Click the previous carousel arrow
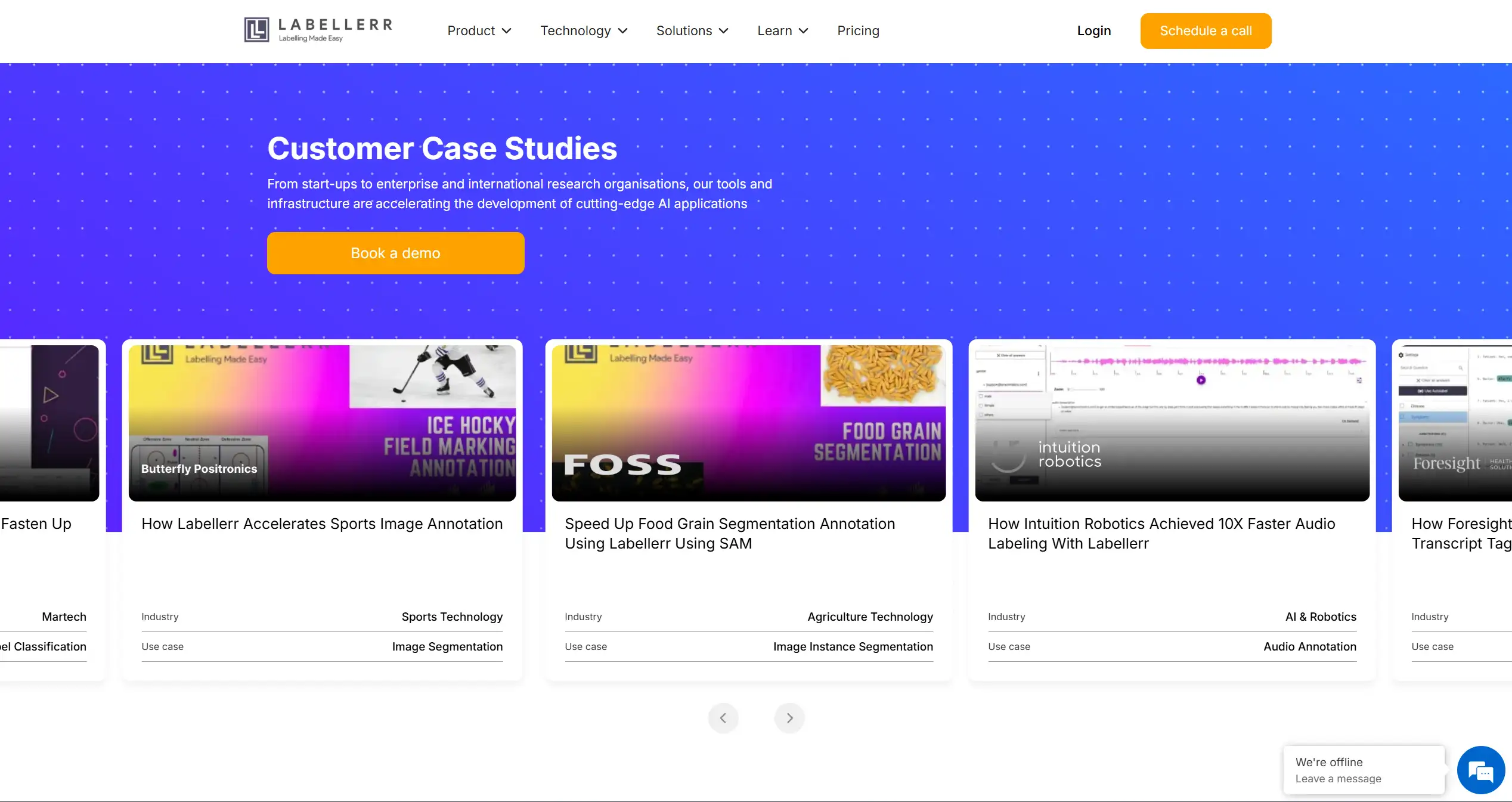This screenshot has height=802, width=1512. click(x=723, y=718)
